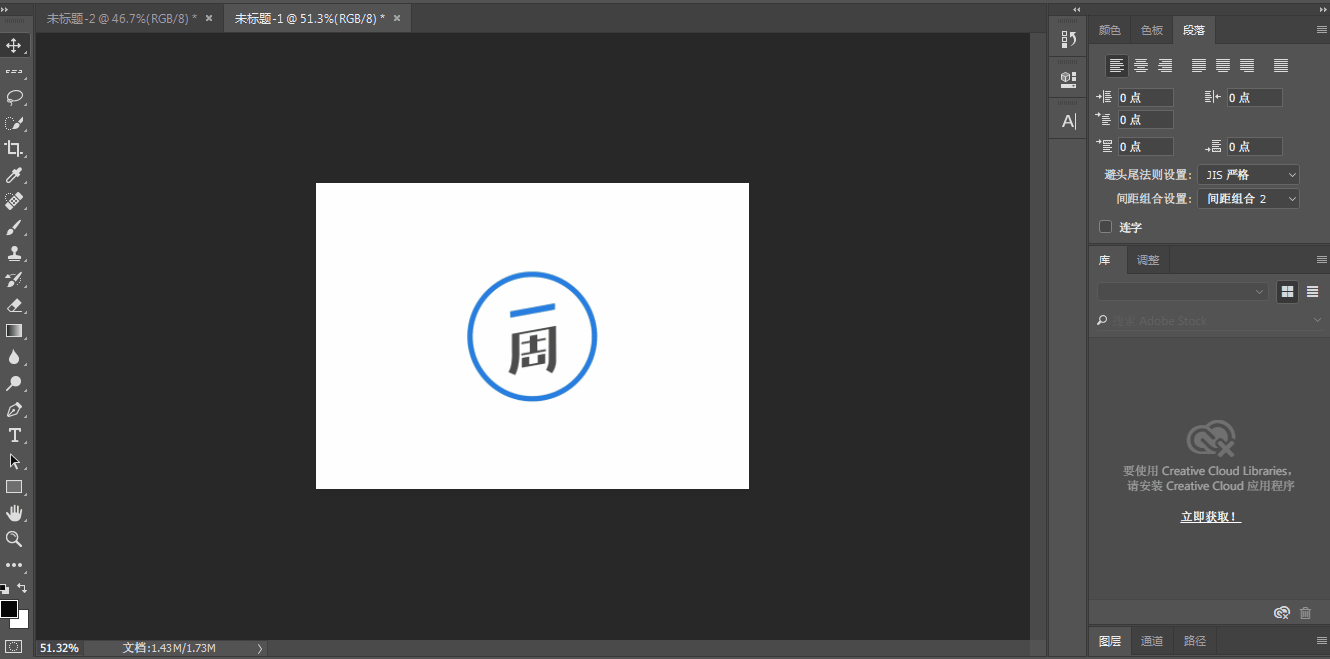
Task: Expand the status bar info arrow
Action: pyautogui.click(x=260, y=648)
